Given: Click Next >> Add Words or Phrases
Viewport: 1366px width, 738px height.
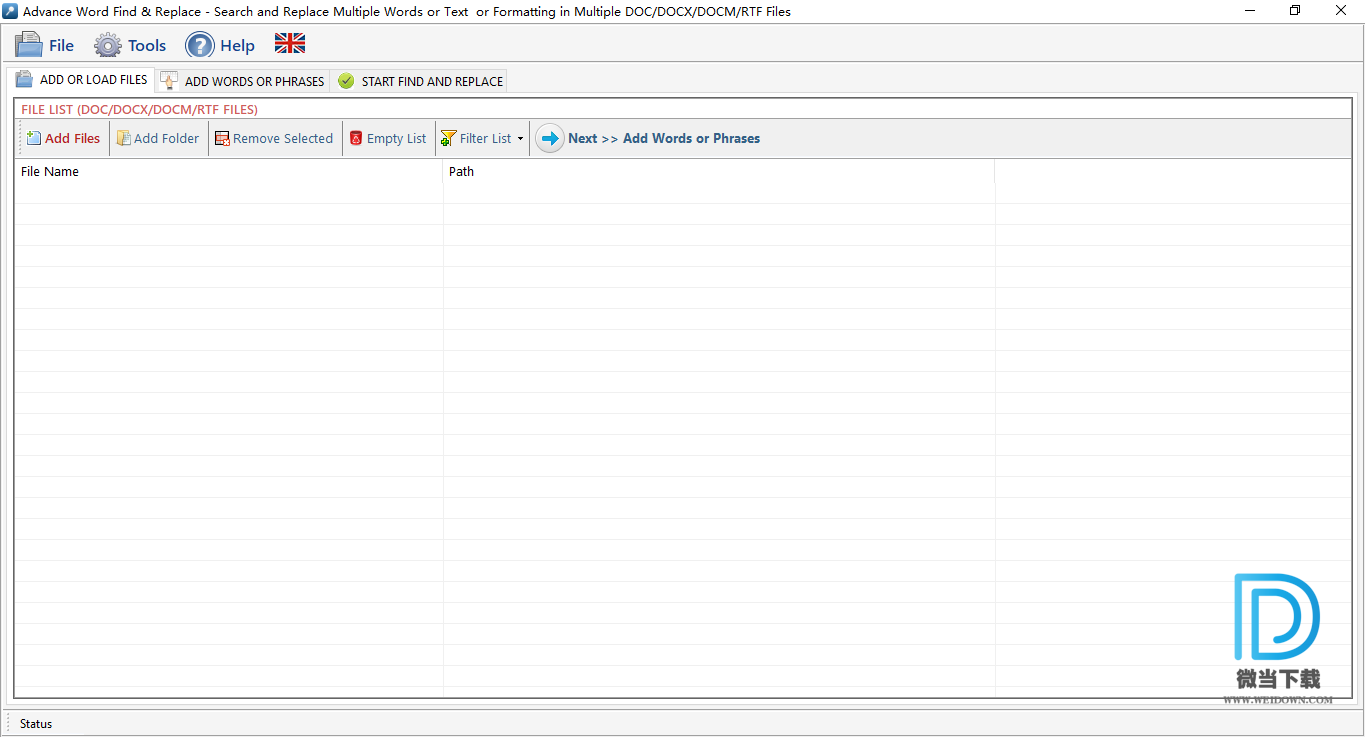Looking at the screenshot, I should point(664,138).
